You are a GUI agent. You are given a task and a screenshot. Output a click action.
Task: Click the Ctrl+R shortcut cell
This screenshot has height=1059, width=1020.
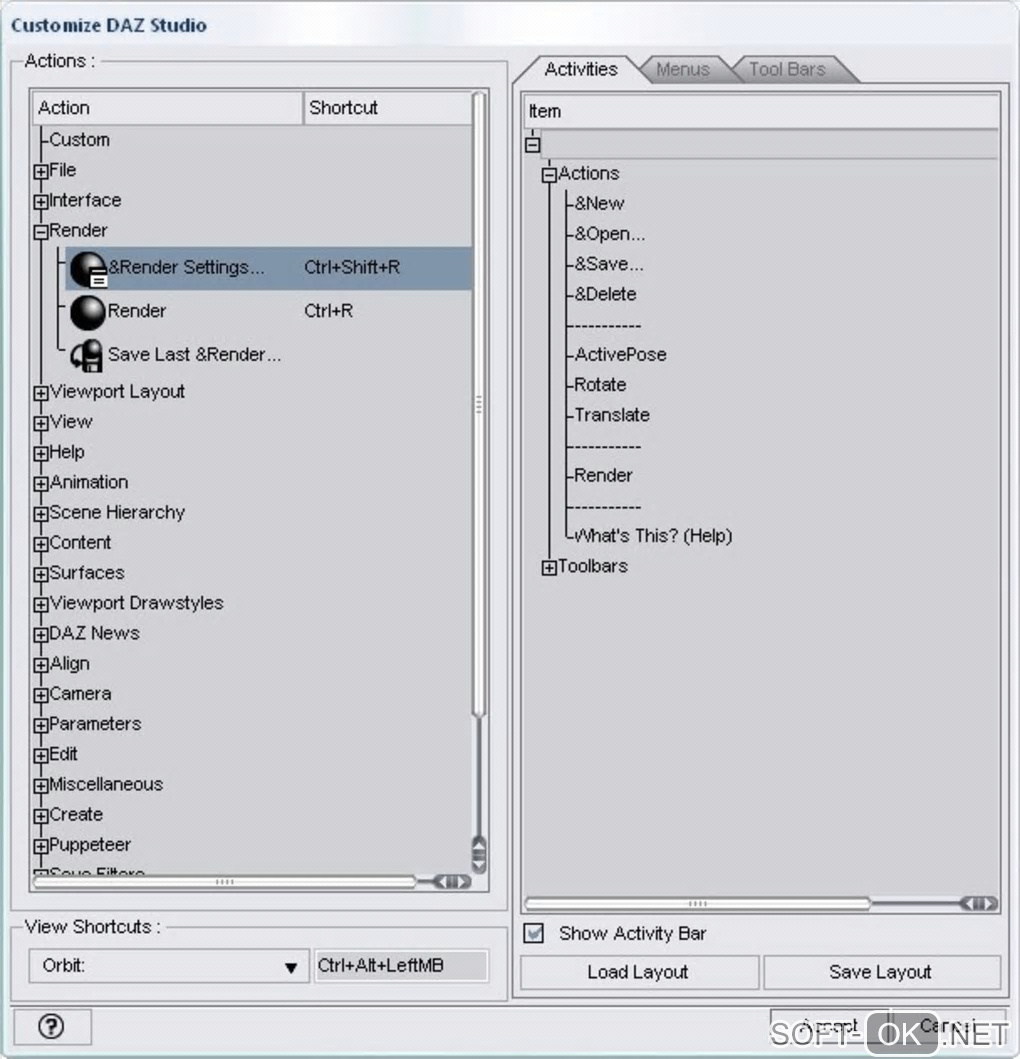coord(328,311)
